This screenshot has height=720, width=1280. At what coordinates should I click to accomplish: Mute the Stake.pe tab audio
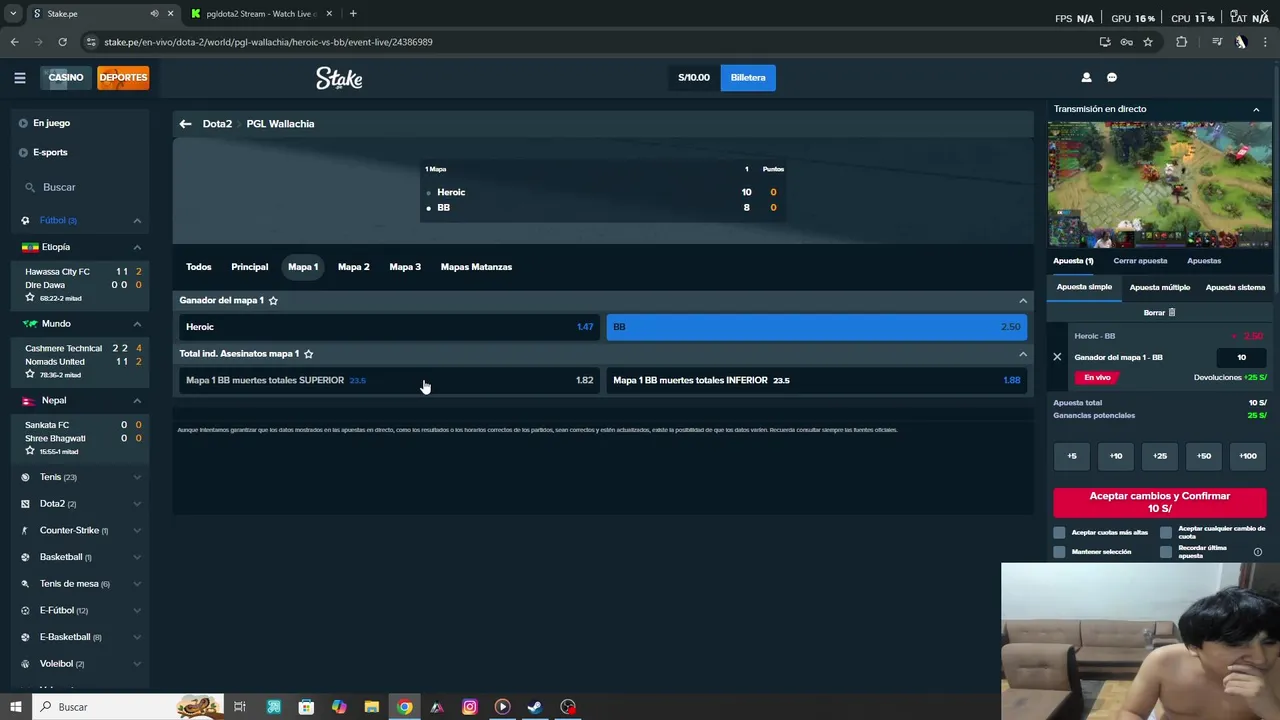(x=154, y=13)
